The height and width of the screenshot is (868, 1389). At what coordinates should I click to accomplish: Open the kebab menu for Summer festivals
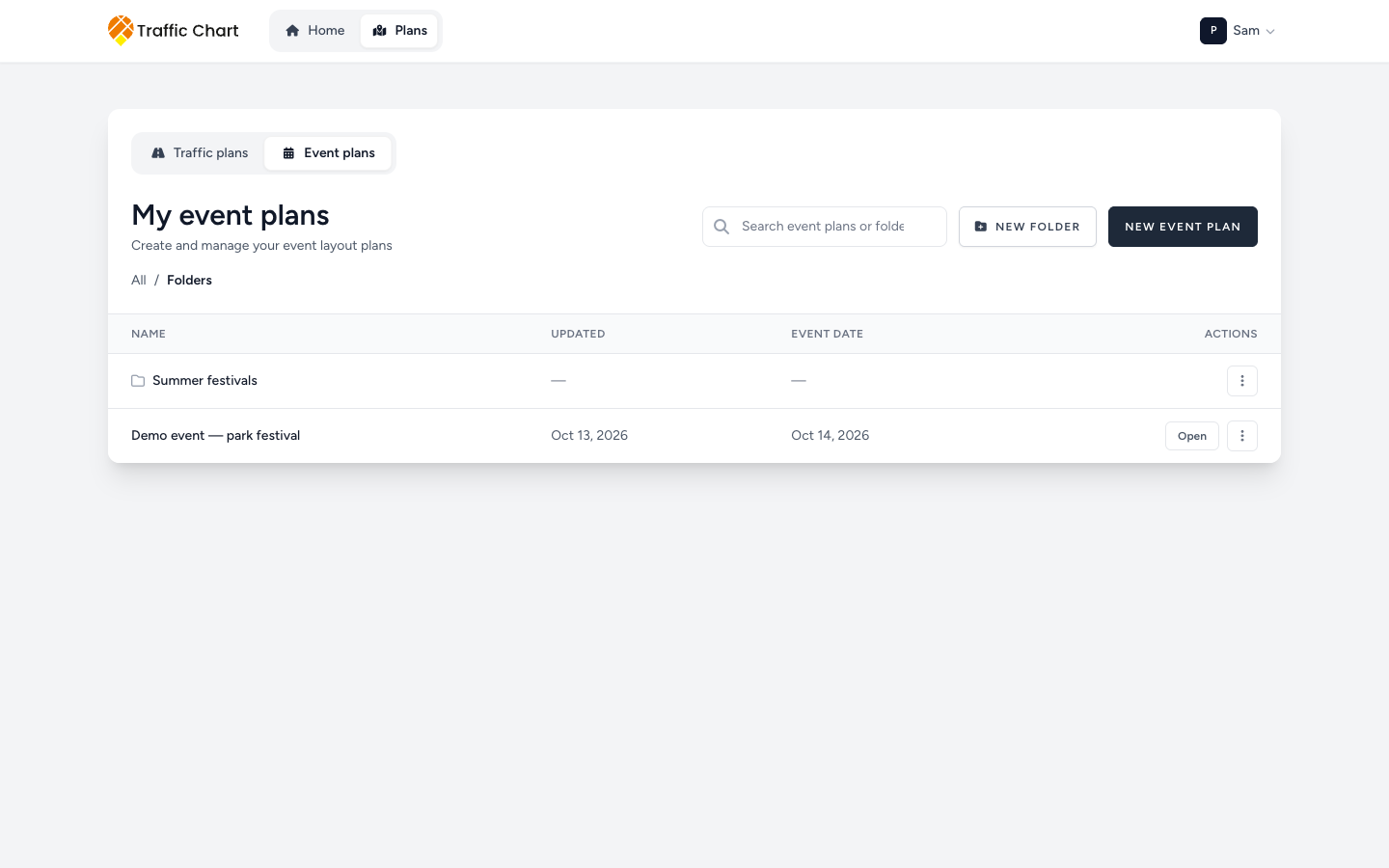(1242, 381)
